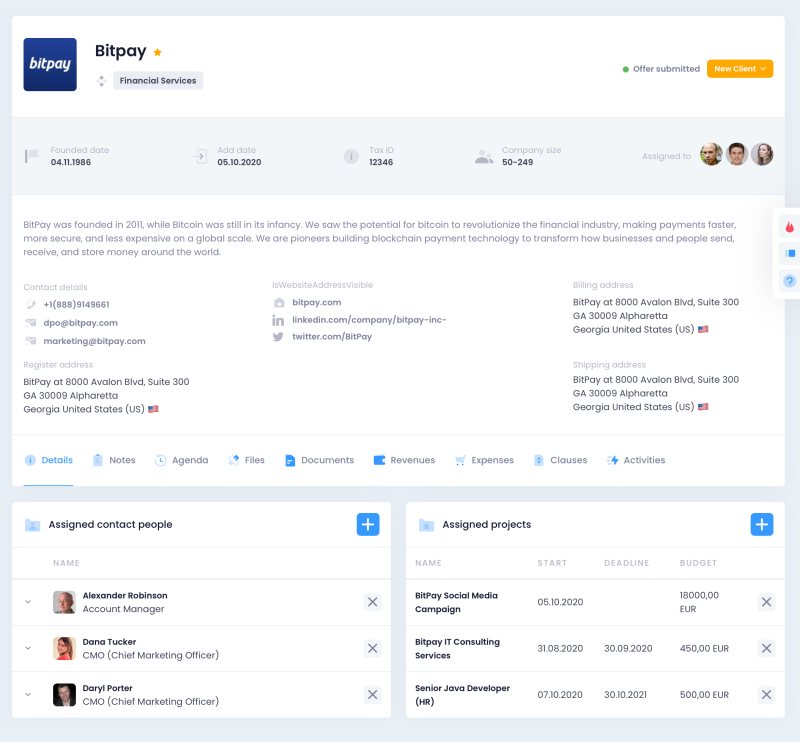Click the blue widget icon on right sidebar

pos(789,254)
